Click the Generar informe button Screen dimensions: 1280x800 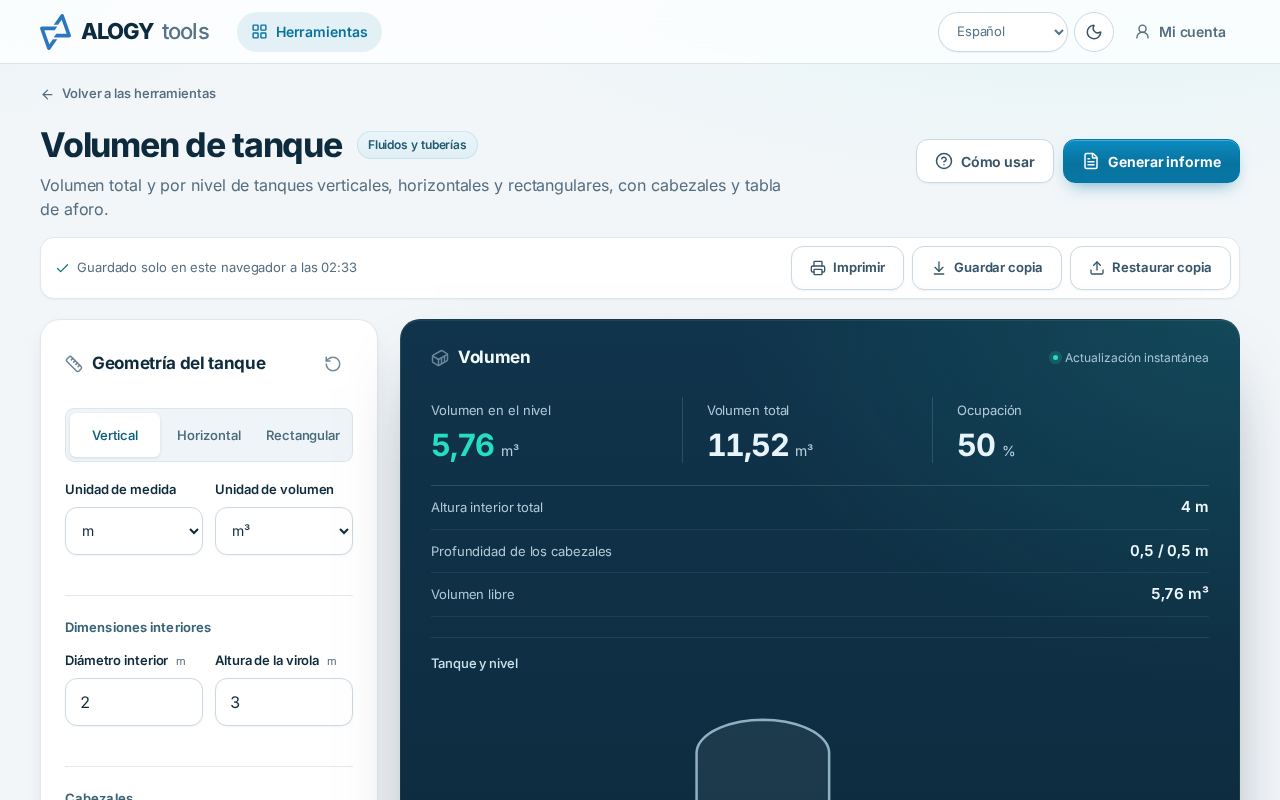coord(1151,161)
